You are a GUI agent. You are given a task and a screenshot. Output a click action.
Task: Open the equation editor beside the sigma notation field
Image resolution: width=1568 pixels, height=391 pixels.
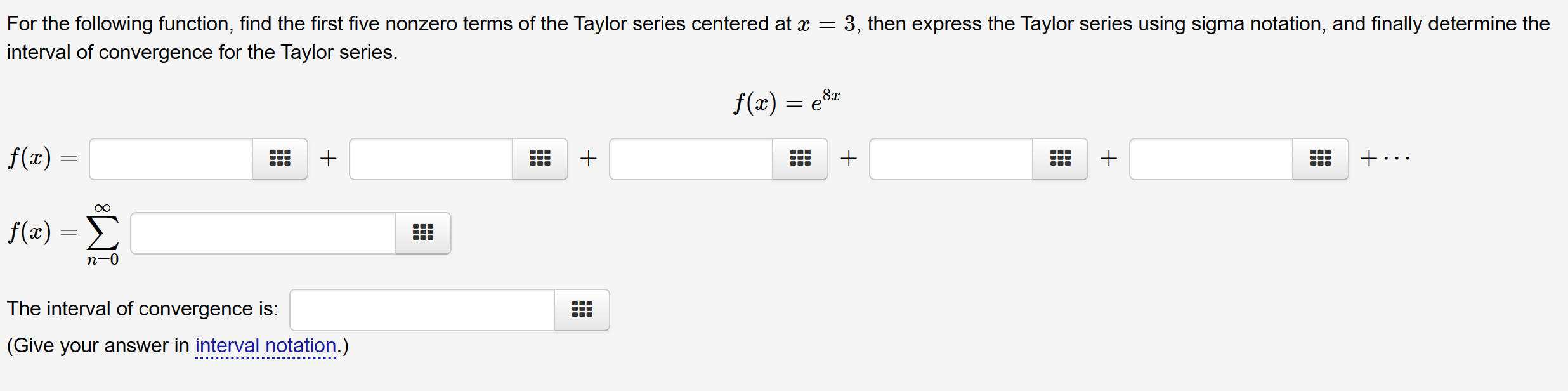(422, 233)
